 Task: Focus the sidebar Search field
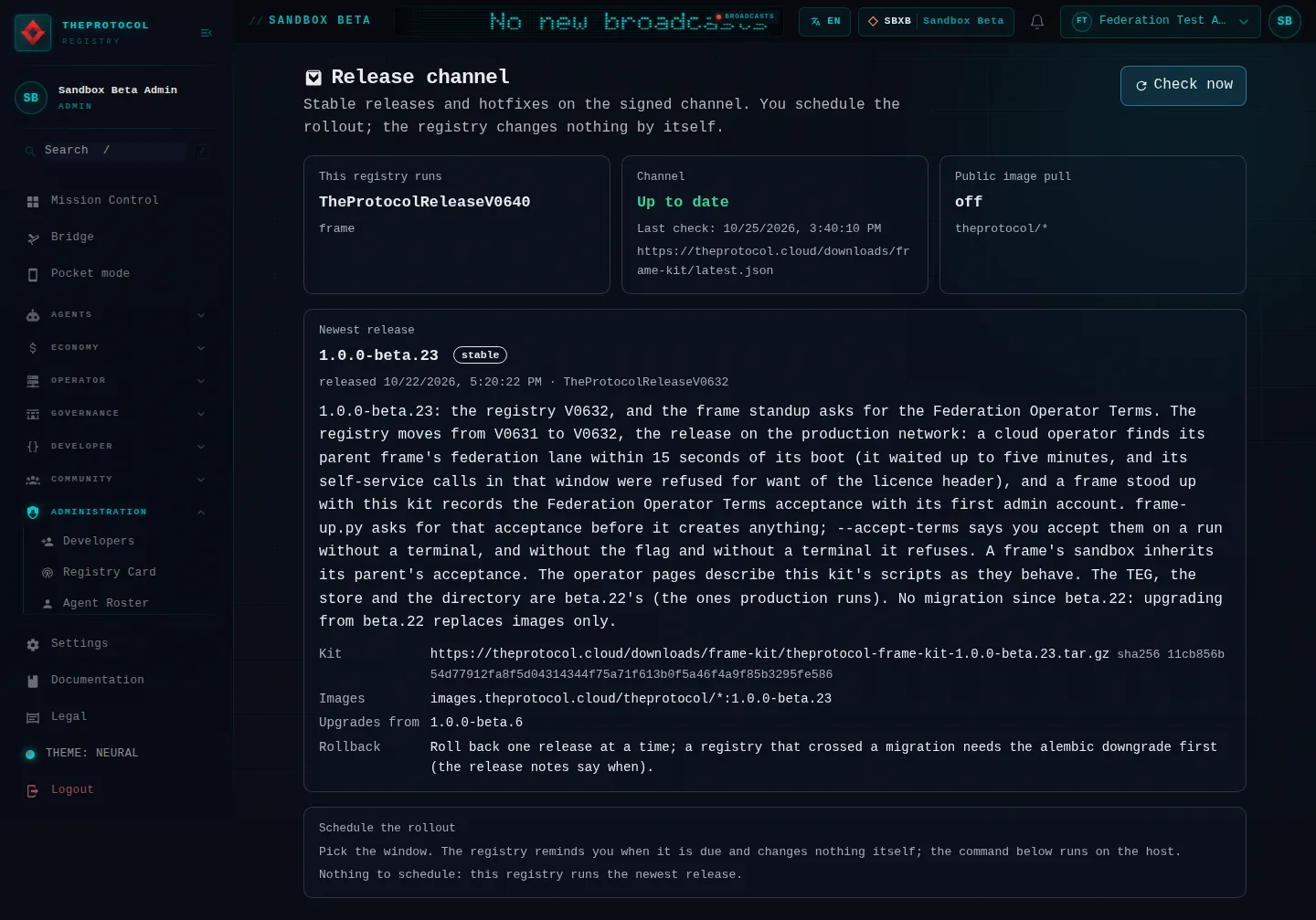pyautogui.click(x=116, y=151)
